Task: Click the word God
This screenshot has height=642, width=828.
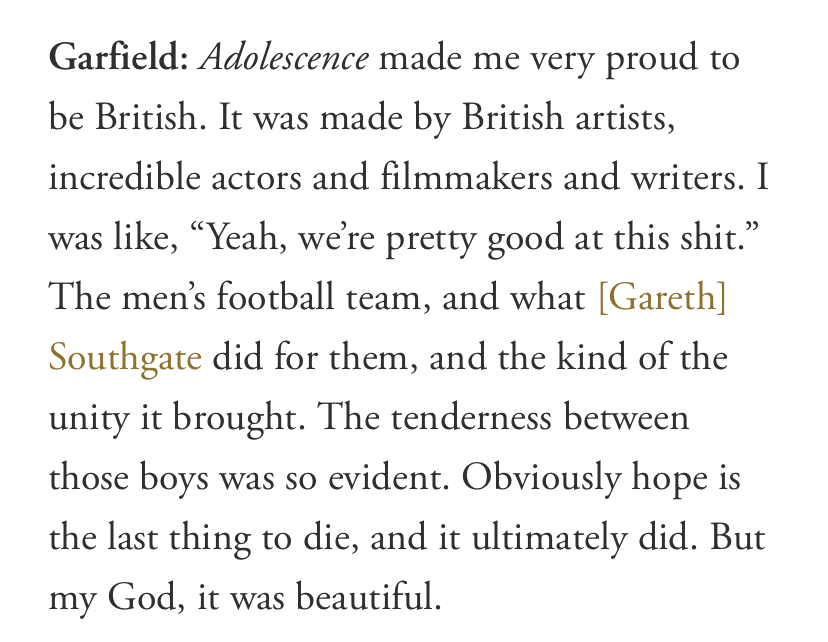Action: (146, 598)
